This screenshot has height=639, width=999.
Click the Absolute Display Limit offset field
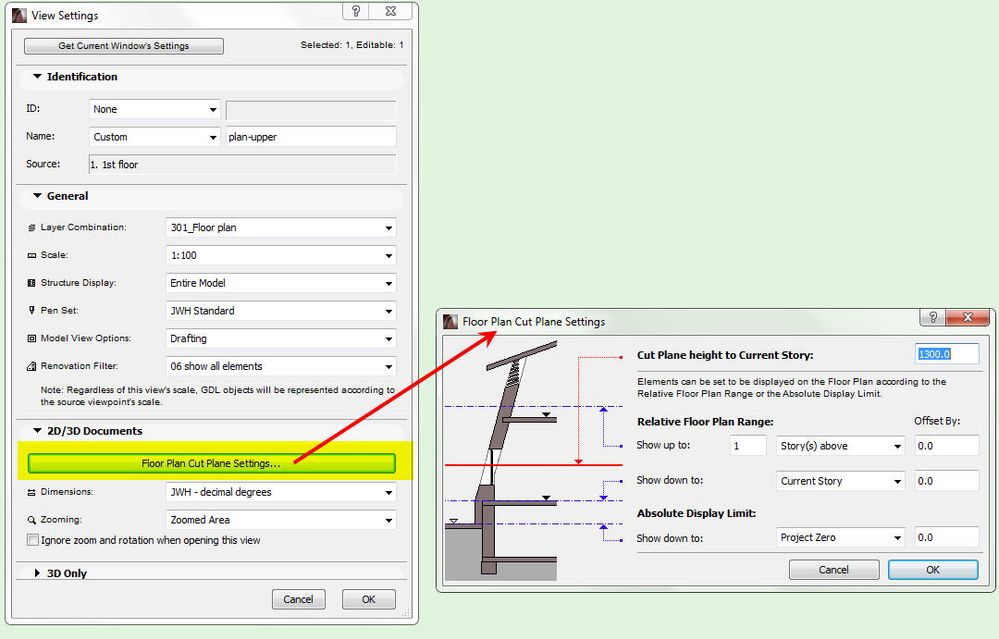pos(947,538)
